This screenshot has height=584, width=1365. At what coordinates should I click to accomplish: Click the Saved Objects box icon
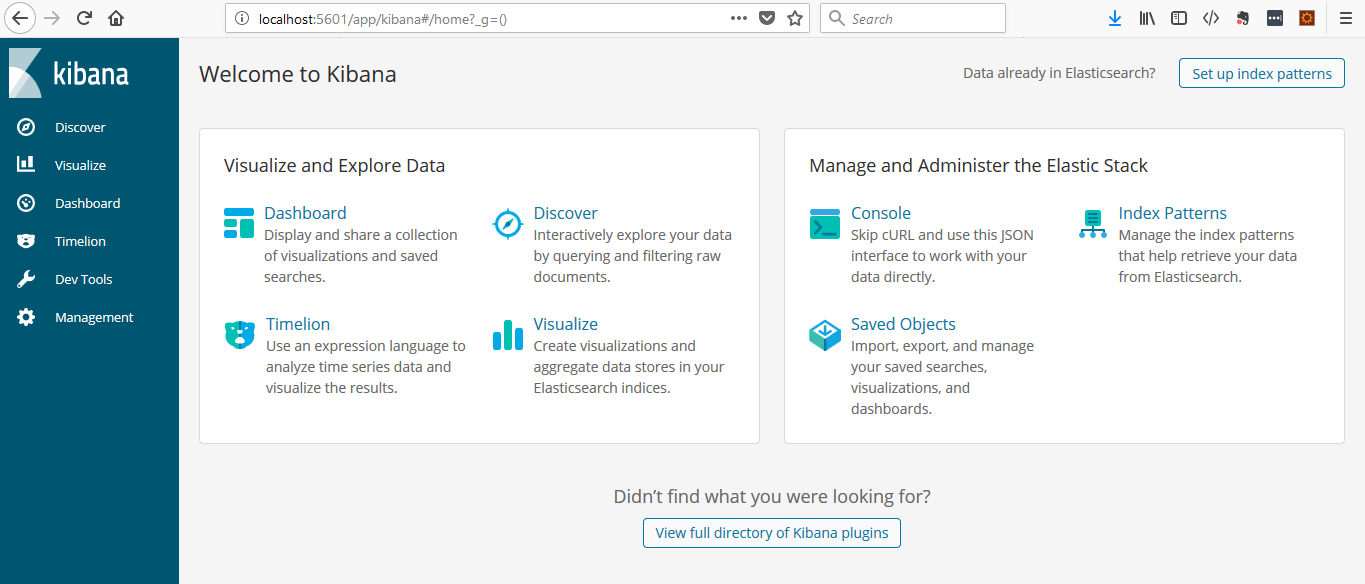[825, 335]
